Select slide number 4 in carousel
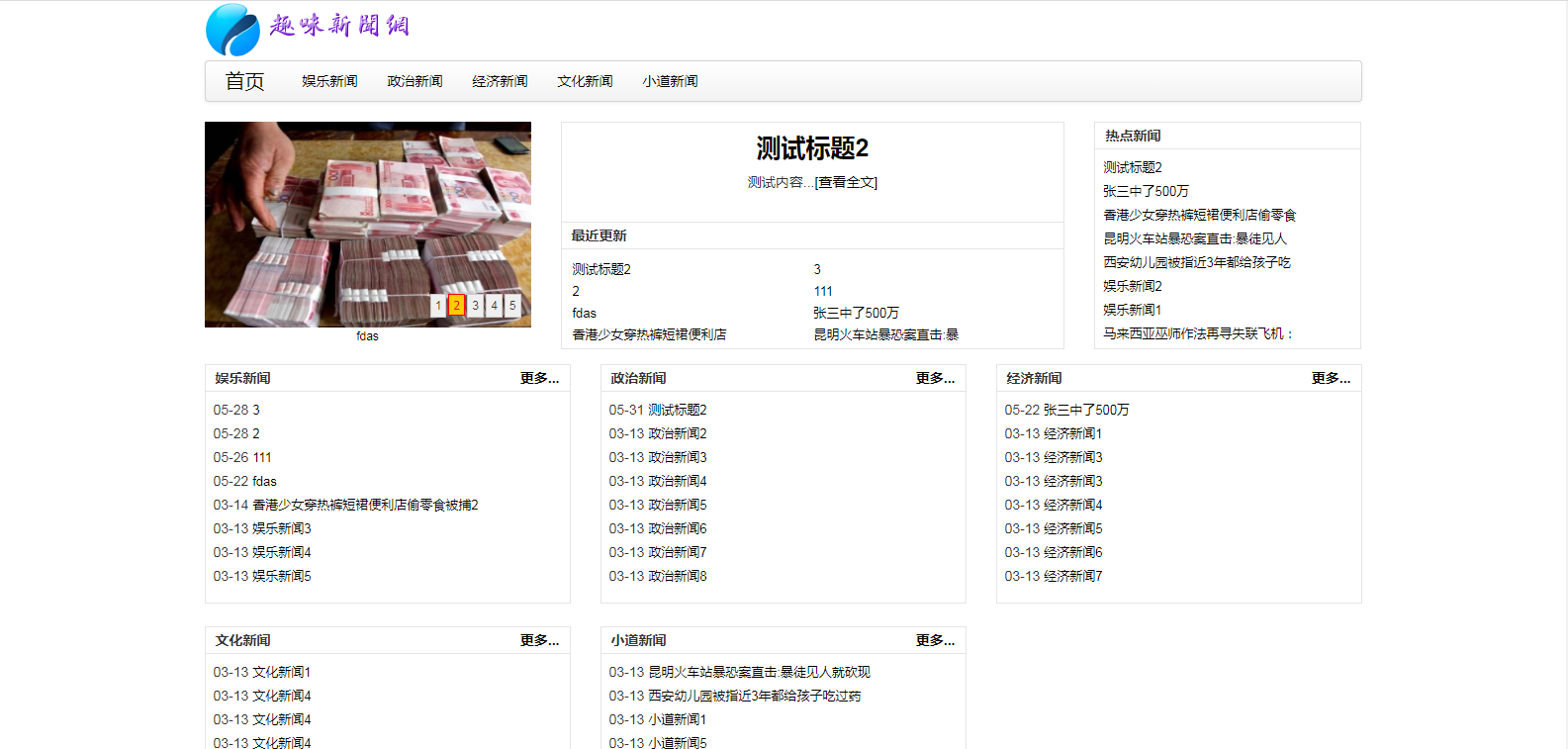1568x749 pixels. coord(495,306)
